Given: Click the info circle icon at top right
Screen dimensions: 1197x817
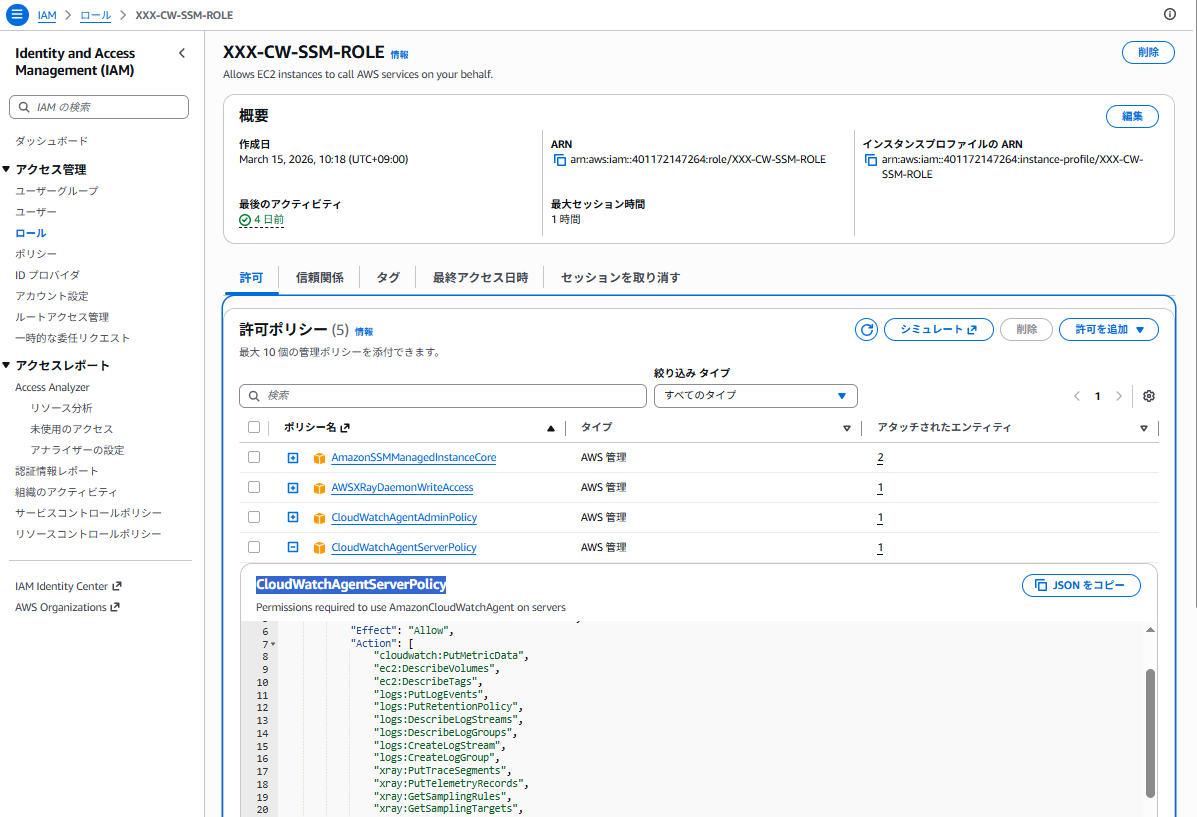Looking at the screenshot, I should pos(1170,14).
